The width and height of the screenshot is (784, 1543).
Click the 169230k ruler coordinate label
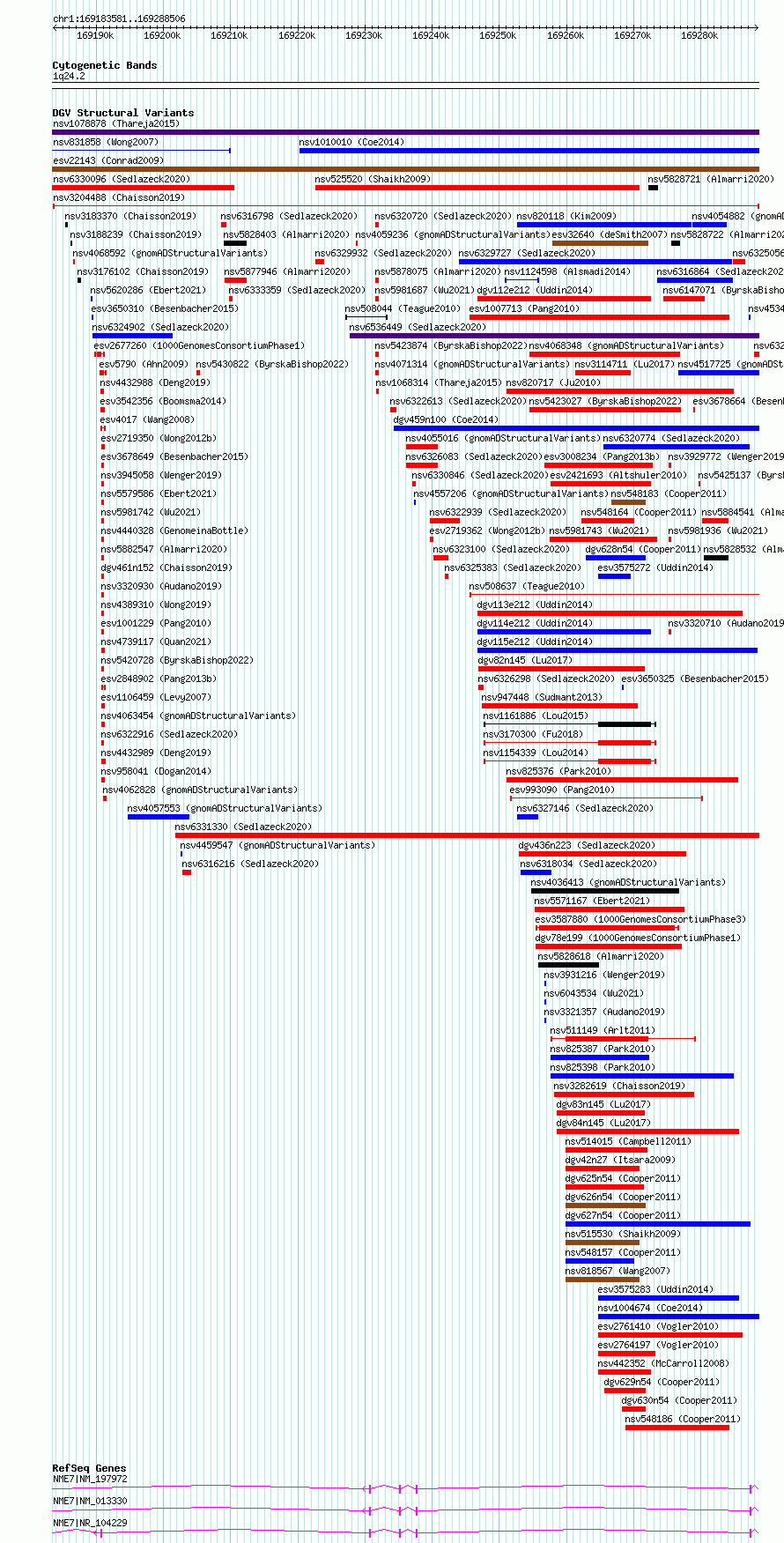pyautogui.click(x=364, y=35)
